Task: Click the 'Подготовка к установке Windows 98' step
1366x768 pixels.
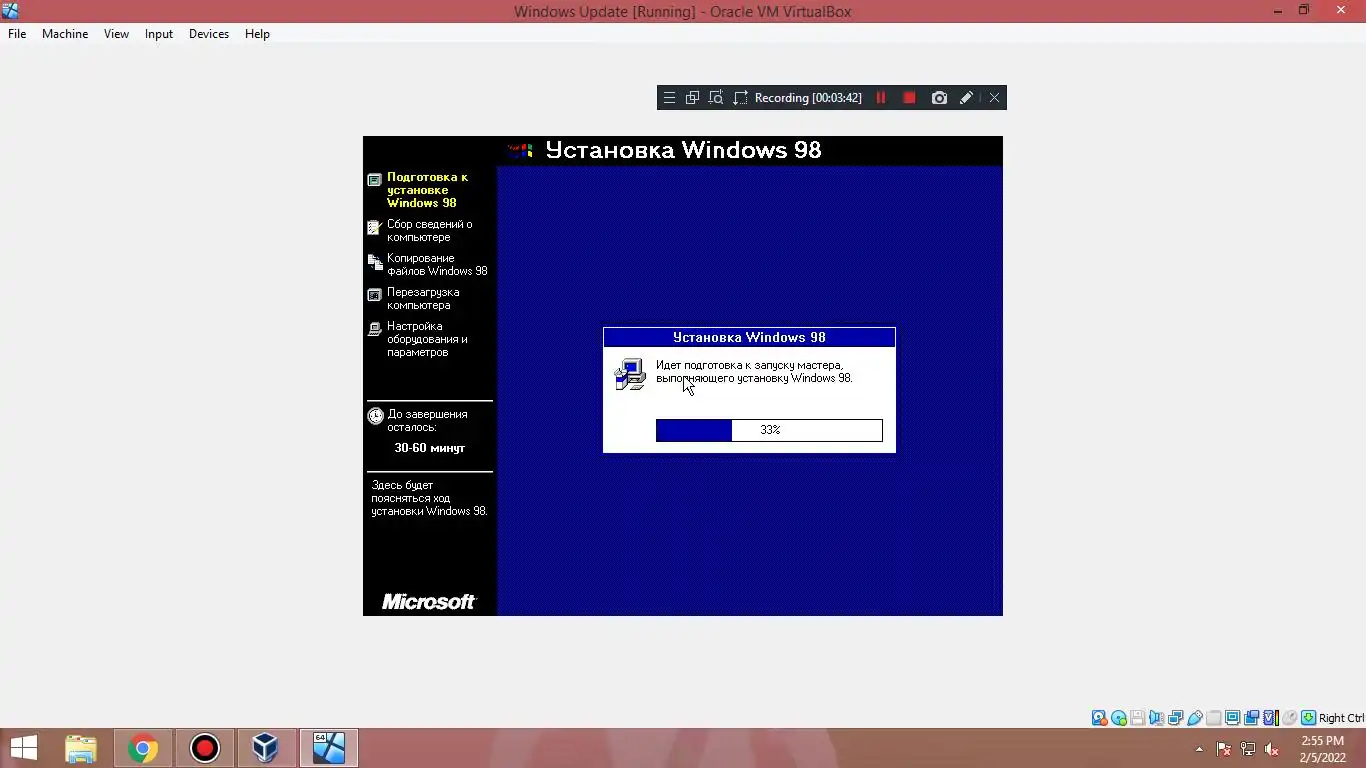Action: [427, 190]
